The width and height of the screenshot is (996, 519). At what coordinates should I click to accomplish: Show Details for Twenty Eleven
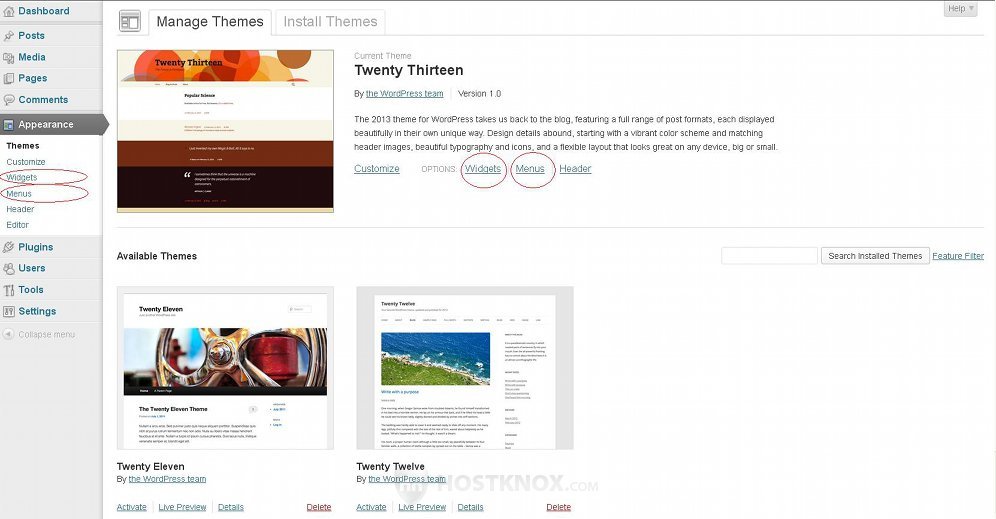(231, 507)
